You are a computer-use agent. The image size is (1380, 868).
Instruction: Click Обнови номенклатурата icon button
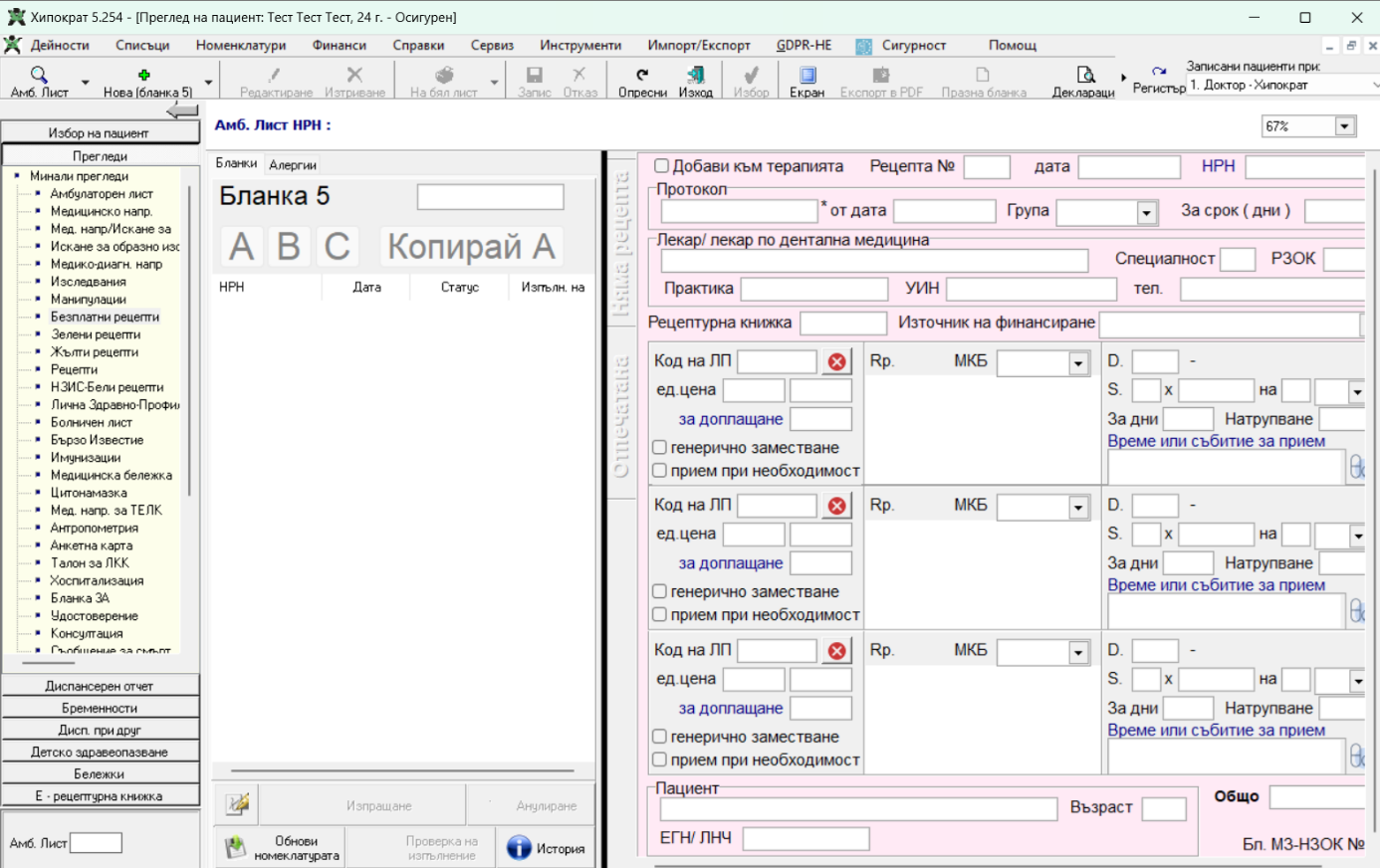(x=281, y=848)
